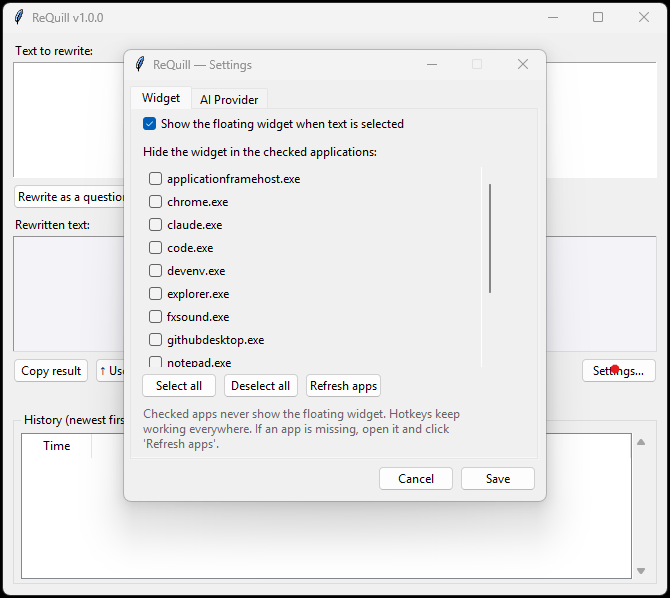Click the Deselect all button
Viewport: 670px width, 598px height.
[260, 386]
